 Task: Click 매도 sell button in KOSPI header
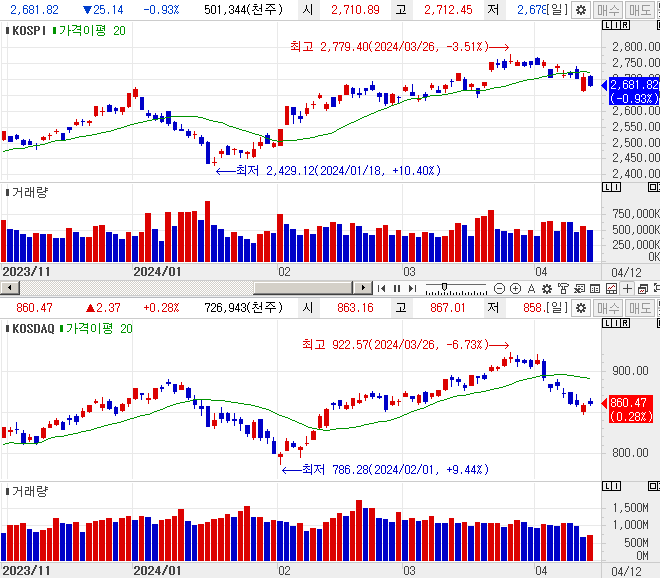pos(639,10)
